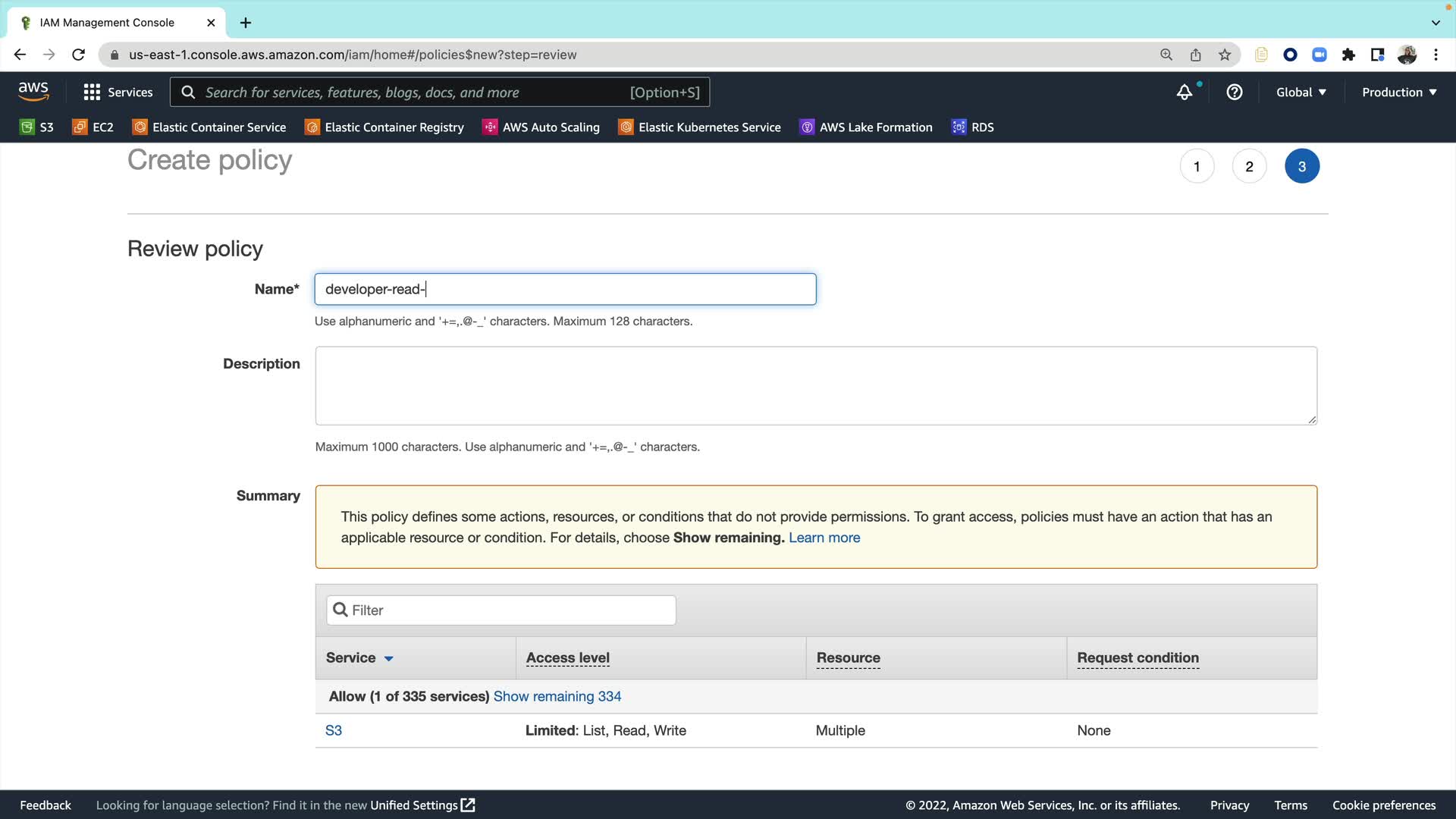Open the Services grid menu
This screenshot has height=819, width=1456.
[118, 92]
